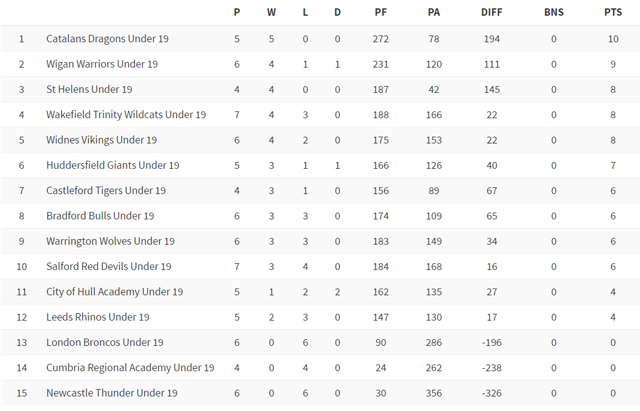Open Warrington Wolves Under 19 entry
This screenshot has width=640, height=411.
(110, 241)
